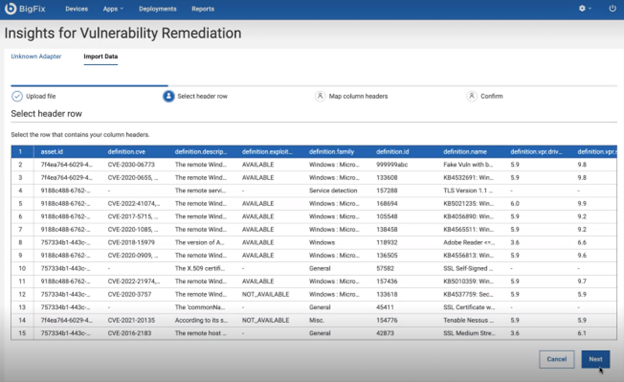
Task: Click the Cancel button
Action: [556, 359]
